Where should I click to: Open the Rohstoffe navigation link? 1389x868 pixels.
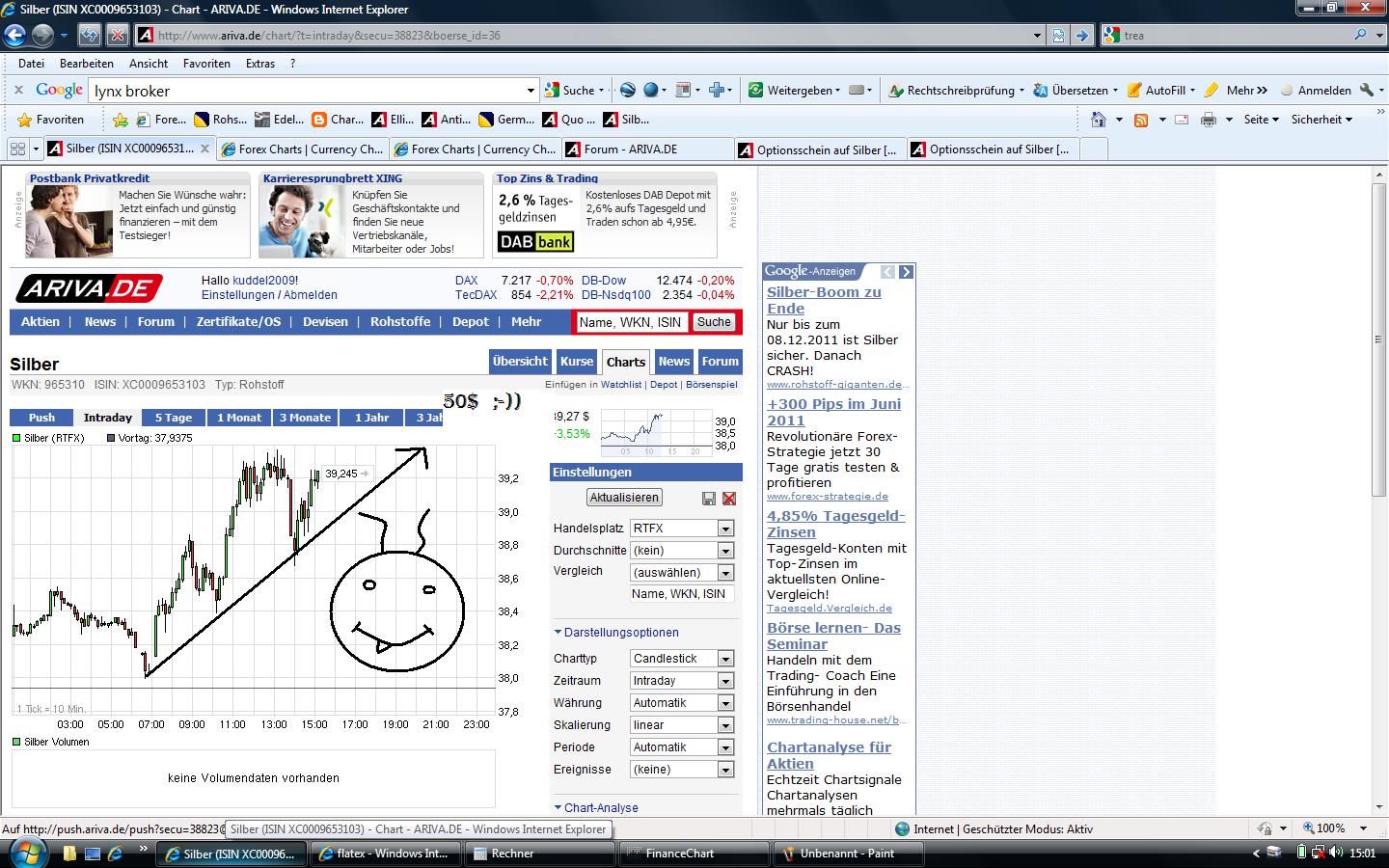pyautogui.click(x=400, y=322)
